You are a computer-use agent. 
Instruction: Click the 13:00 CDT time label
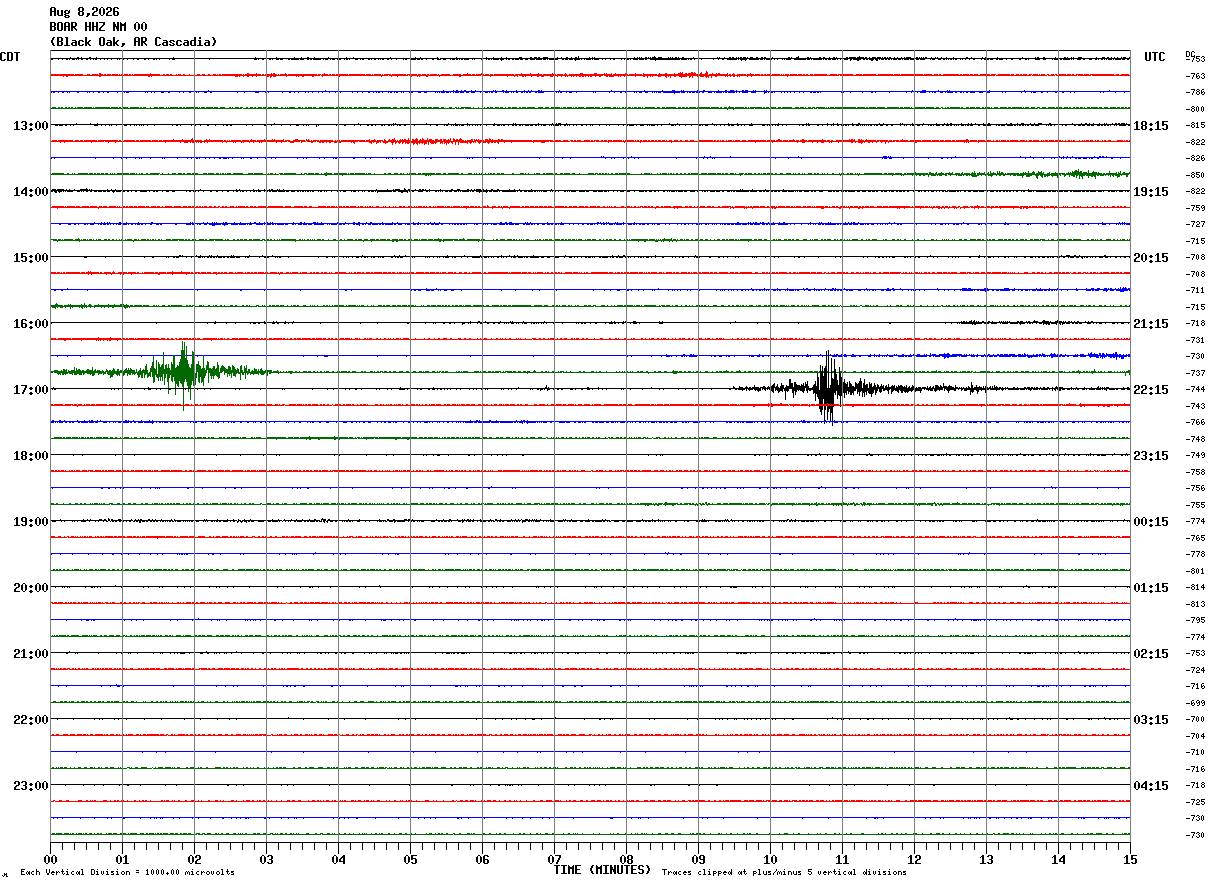(x=31, y=126)
